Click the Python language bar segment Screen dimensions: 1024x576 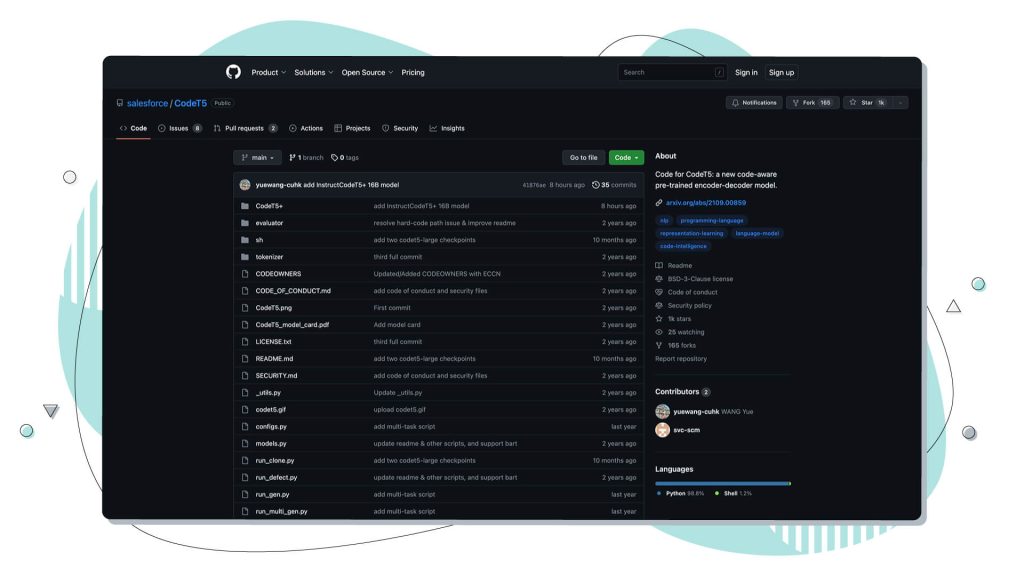point(722,484)
